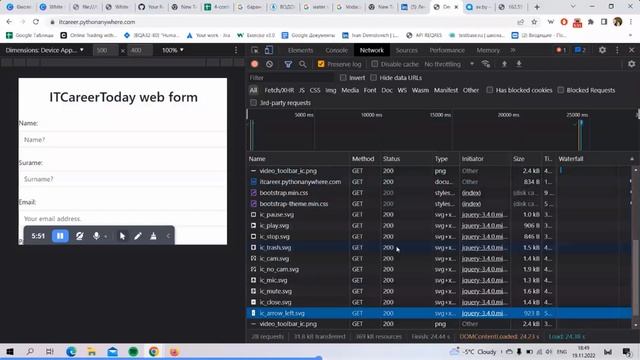Open issues count badge

point(580,50)
